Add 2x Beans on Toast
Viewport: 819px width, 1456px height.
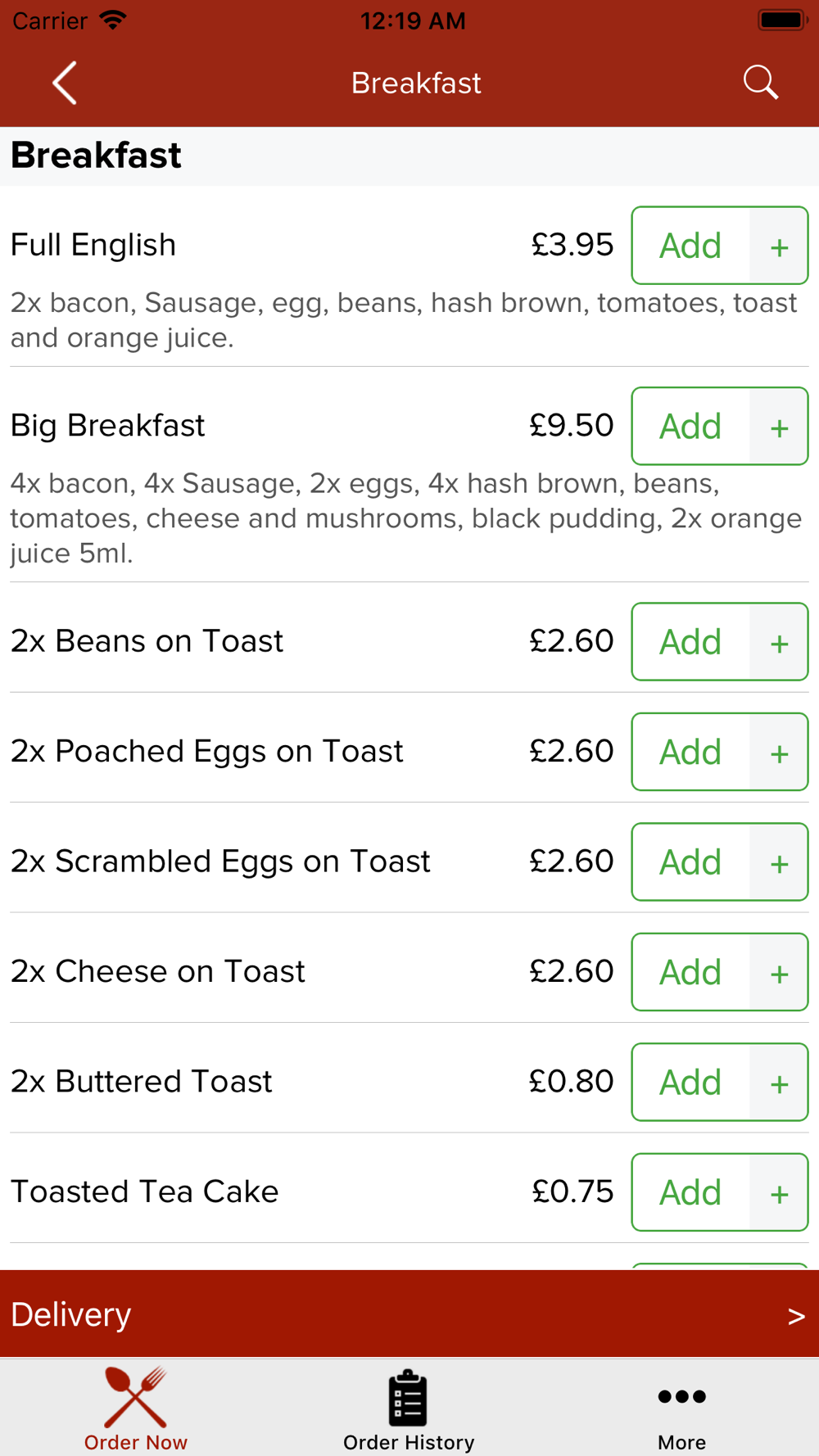(690, 642)
